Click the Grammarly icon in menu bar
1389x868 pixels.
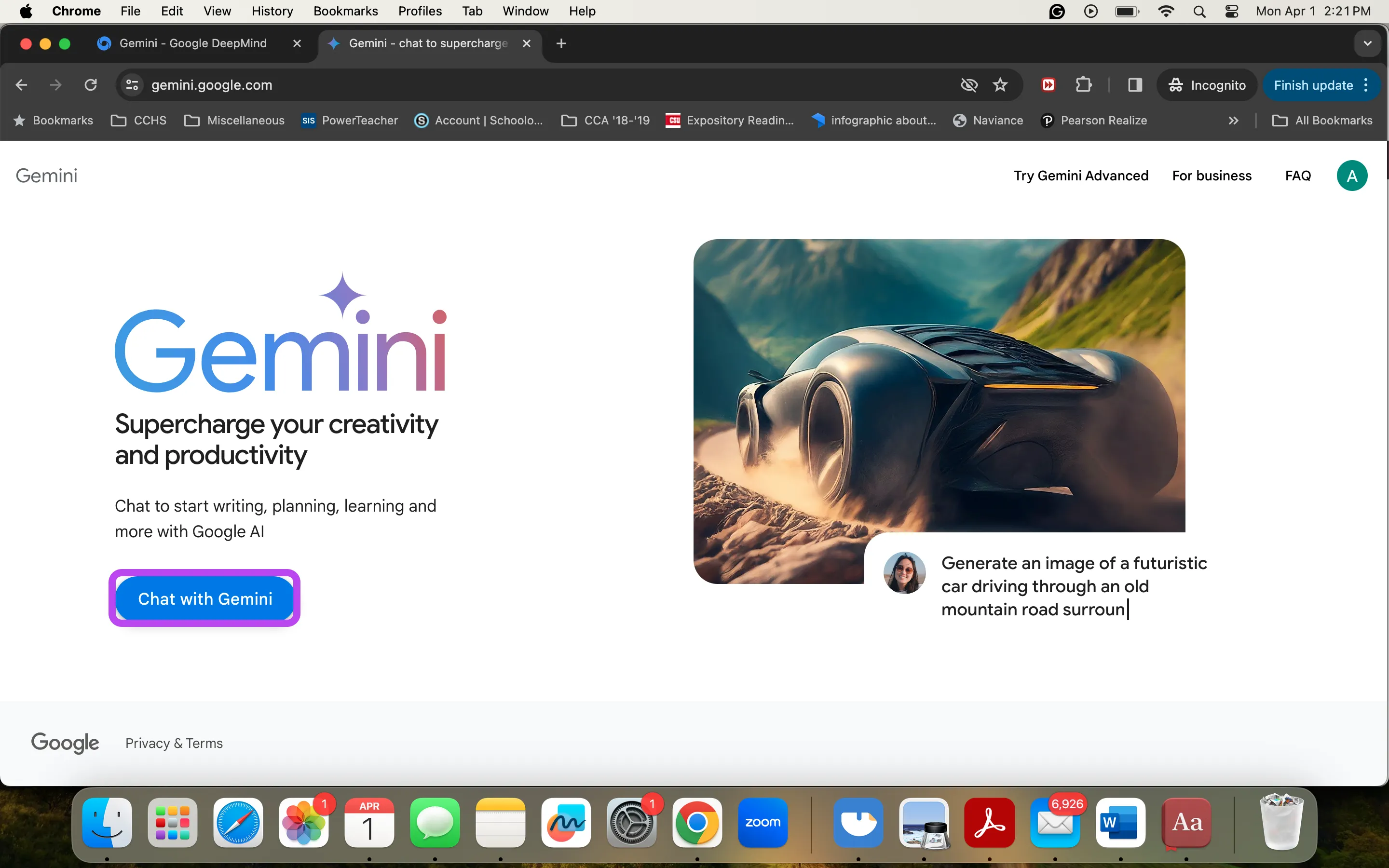coord(1057,11)
